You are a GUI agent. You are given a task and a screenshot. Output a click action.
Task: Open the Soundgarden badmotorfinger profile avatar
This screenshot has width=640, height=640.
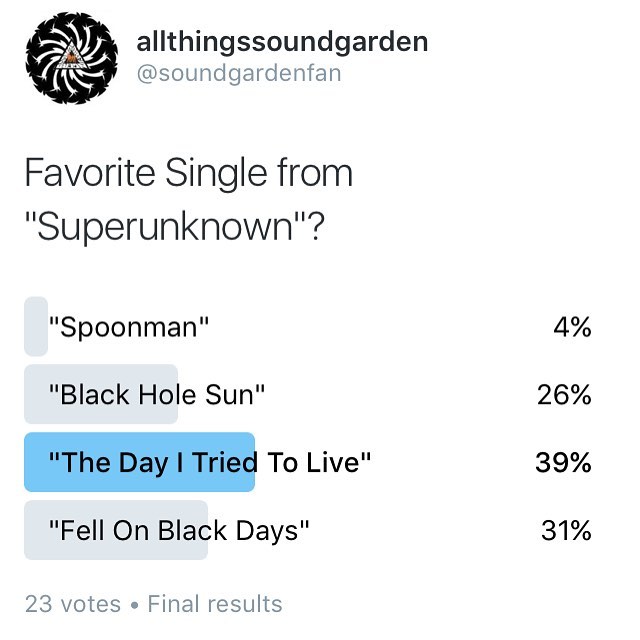tap(71, 58)
